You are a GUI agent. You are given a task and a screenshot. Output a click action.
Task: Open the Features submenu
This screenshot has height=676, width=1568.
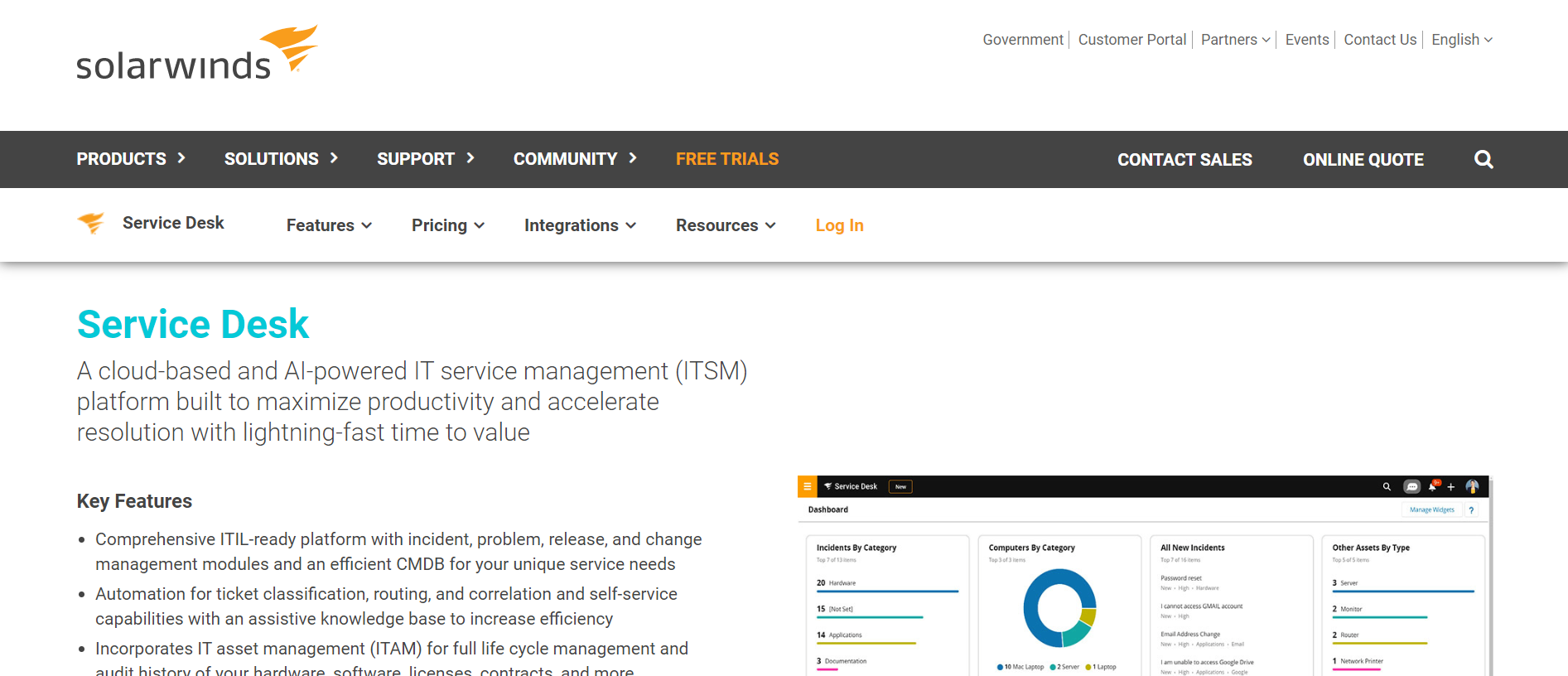(x=329, y=225)
